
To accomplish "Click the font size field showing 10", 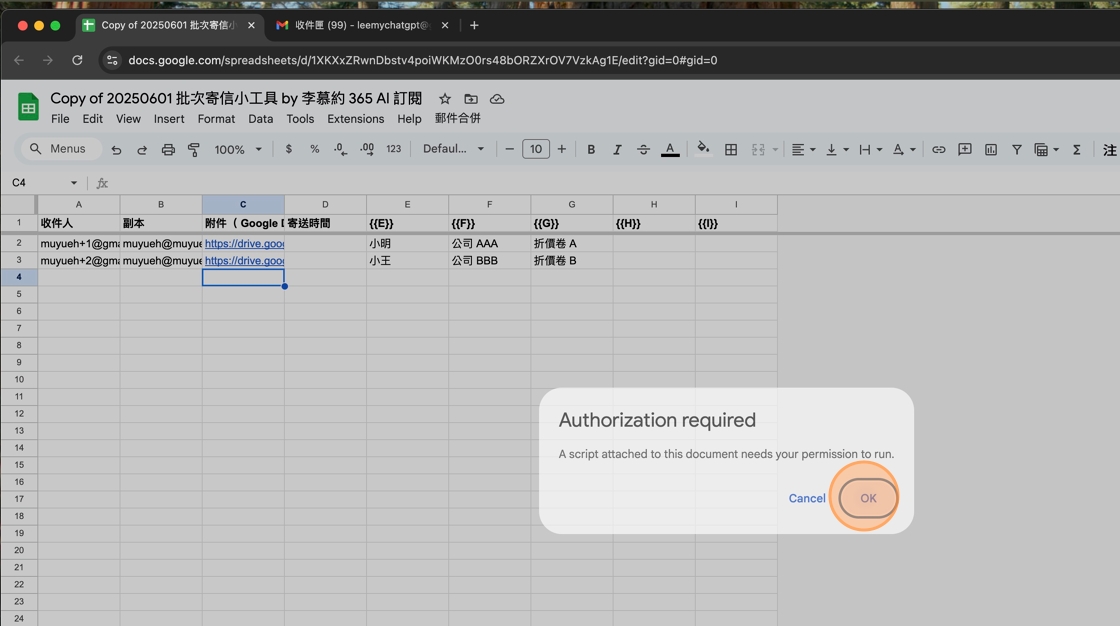I will click(536, 149).
